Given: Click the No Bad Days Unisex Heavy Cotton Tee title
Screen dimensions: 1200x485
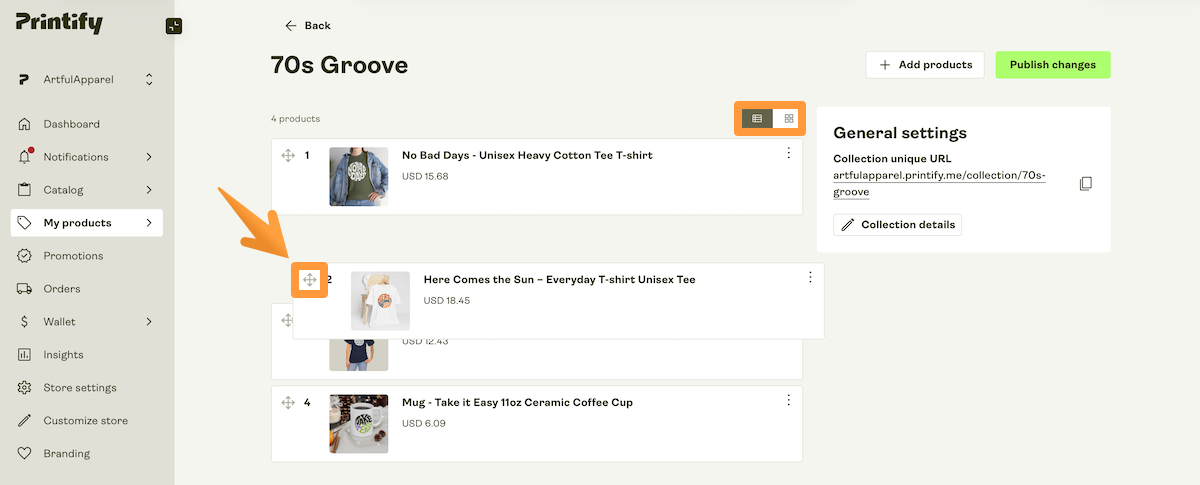Looking at the screenshot, I should (527, 156).
